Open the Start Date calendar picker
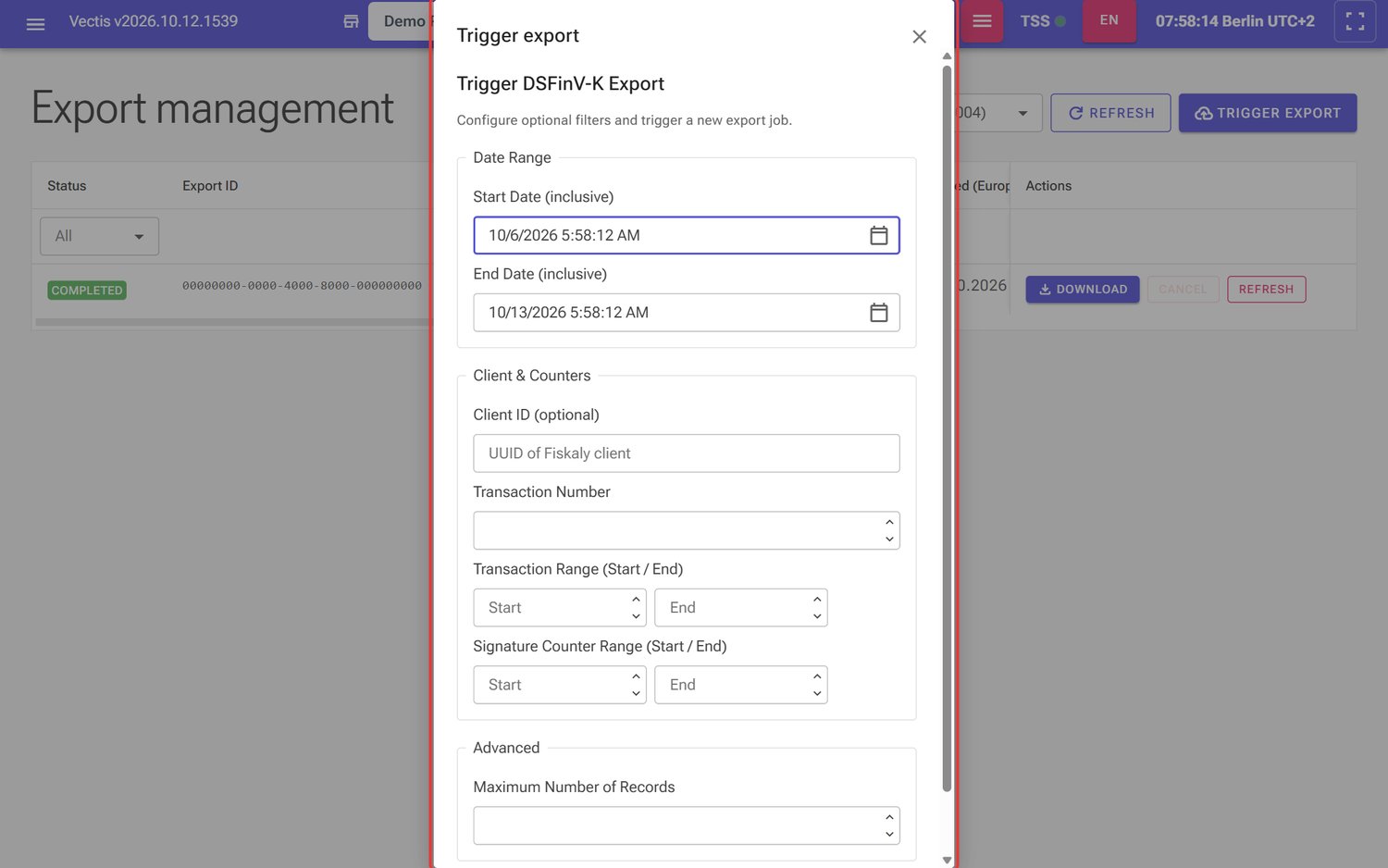This screenshot has width=1388, height=868. pos(879,236)
